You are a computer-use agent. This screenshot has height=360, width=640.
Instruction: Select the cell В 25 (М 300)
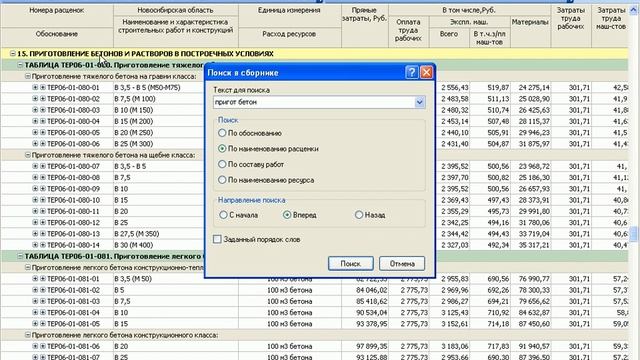point(133,144)
